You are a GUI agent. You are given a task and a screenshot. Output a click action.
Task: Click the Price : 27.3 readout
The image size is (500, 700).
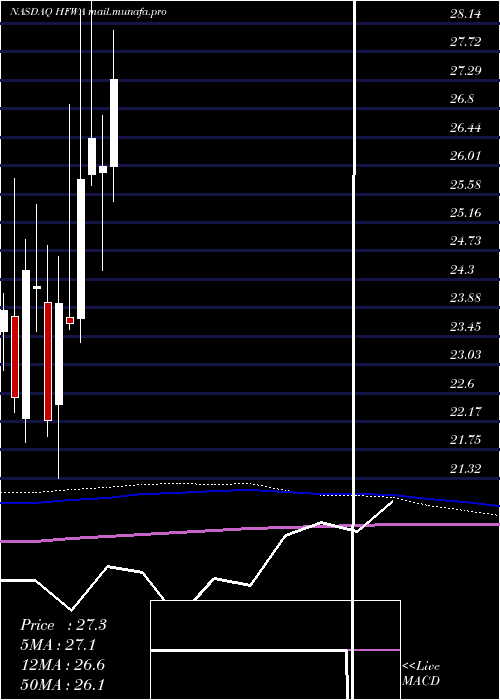click(63, 625)
